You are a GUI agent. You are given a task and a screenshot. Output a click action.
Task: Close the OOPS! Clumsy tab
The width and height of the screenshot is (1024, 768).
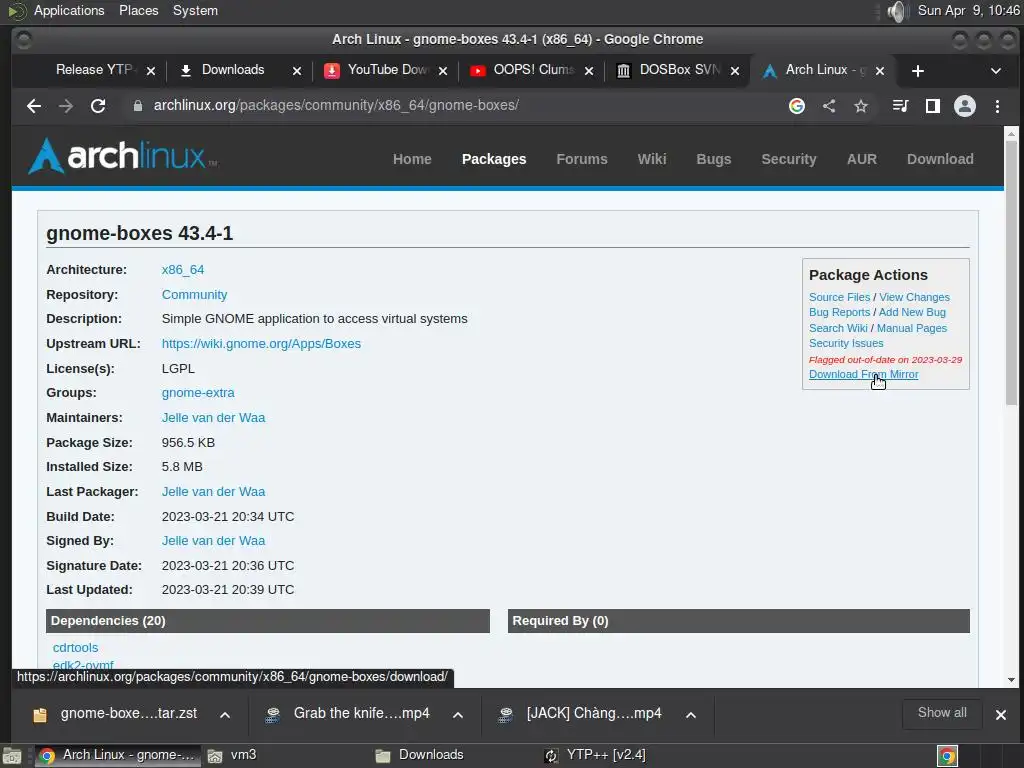[589, 71]
